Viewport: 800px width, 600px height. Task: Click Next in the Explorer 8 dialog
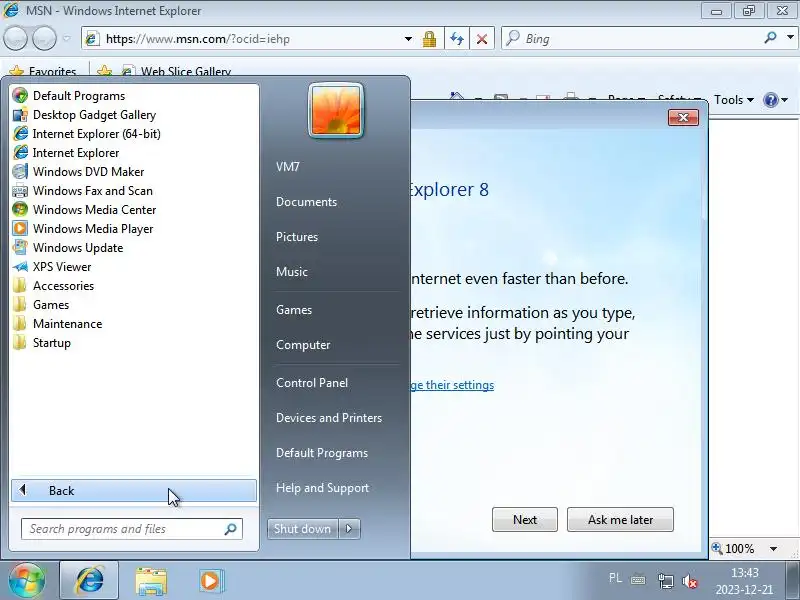click(x=525, y=519)
